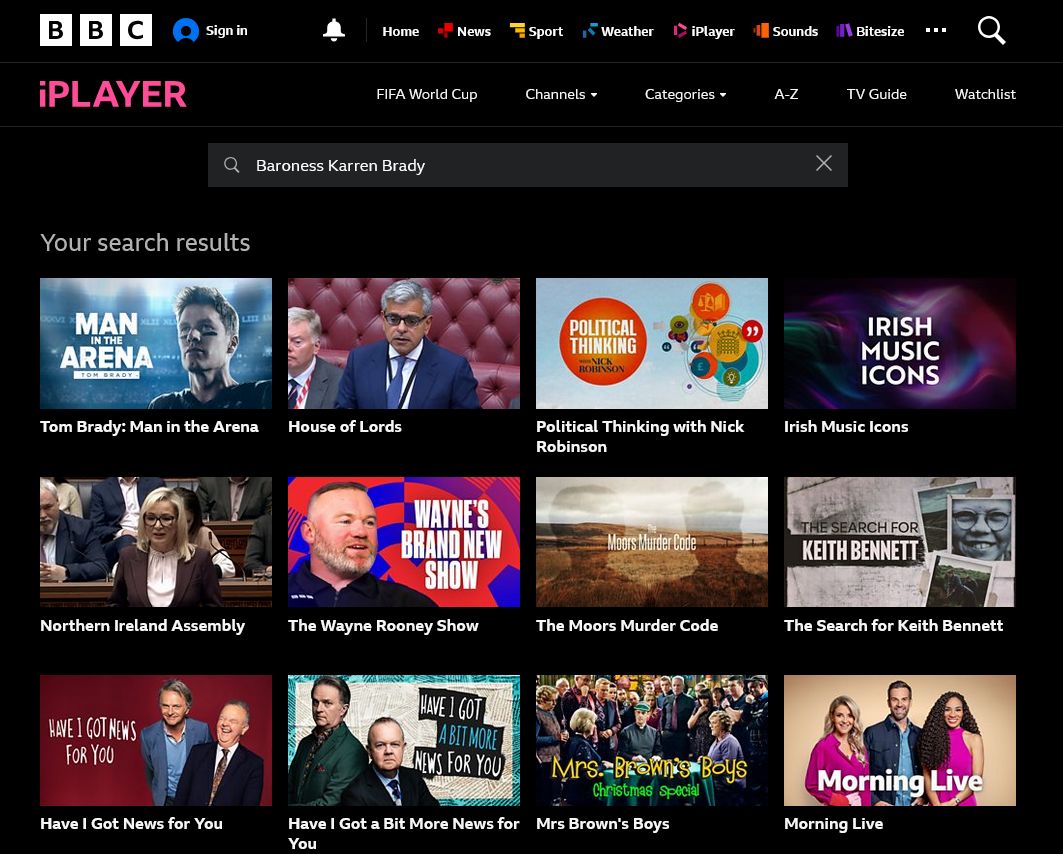
Task: Click 'The Moors Murder Code' title text
Action: coord(627,626)
